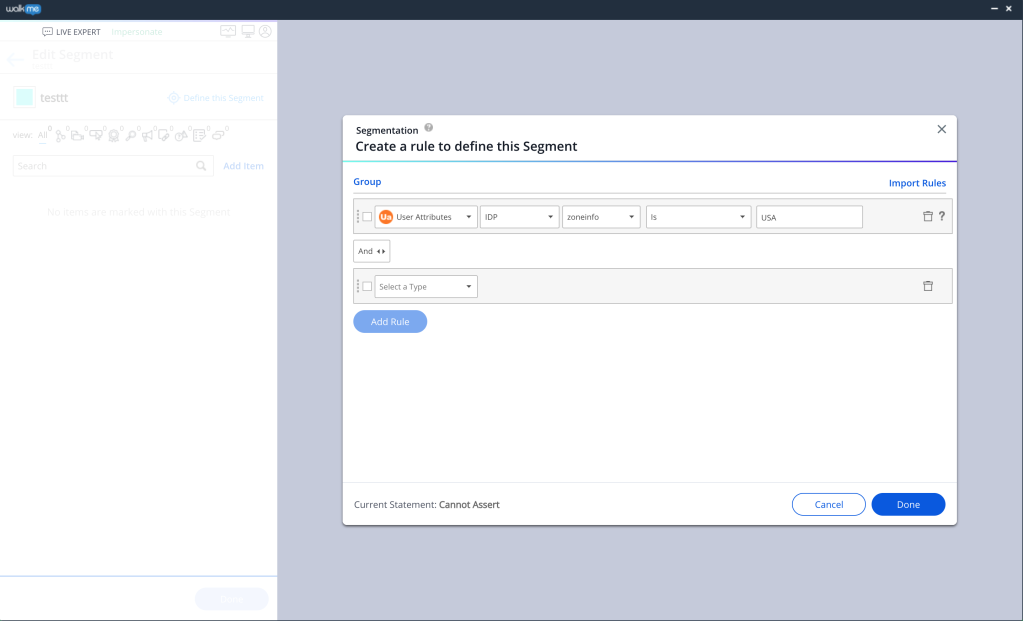The width and height of the screenshot is (1023, 621).
Task: Click the question mark beside first rule
Action: pos(942,217)
